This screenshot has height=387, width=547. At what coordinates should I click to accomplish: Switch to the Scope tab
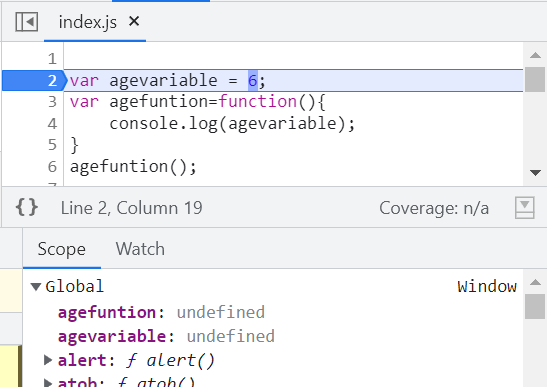(x=62, y=249)
